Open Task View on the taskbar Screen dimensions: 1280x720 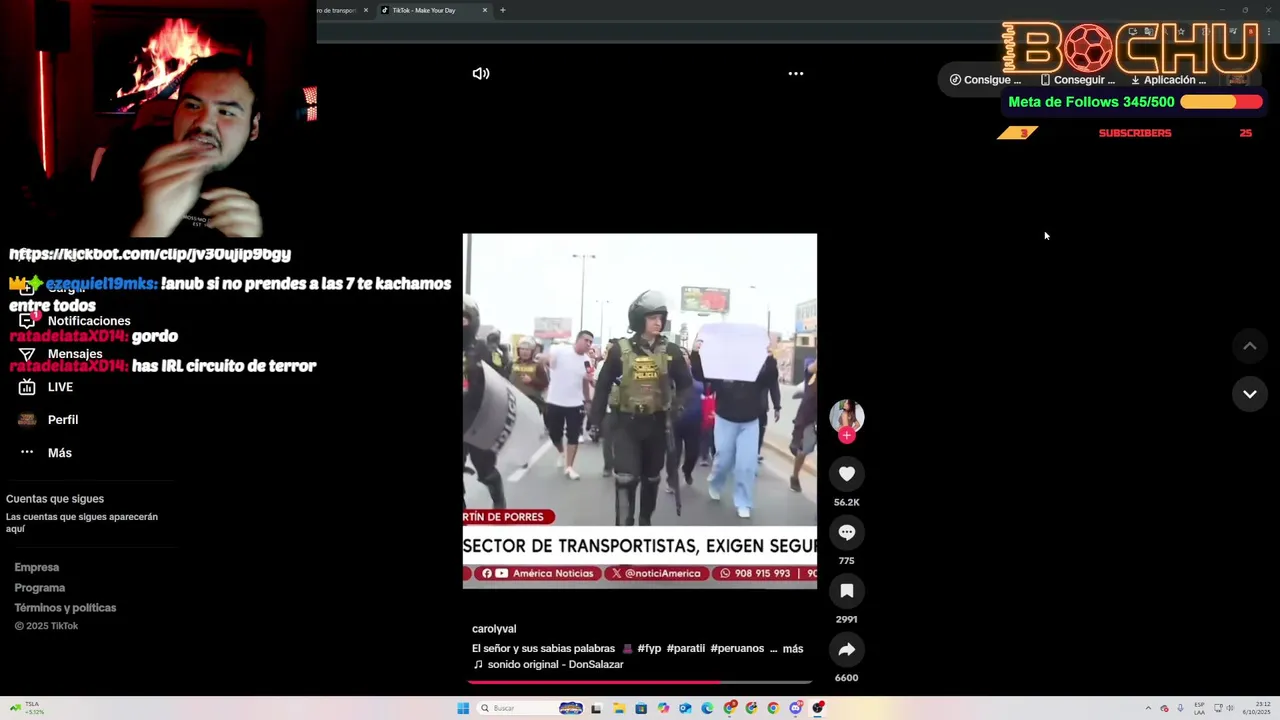pos(596,708)
